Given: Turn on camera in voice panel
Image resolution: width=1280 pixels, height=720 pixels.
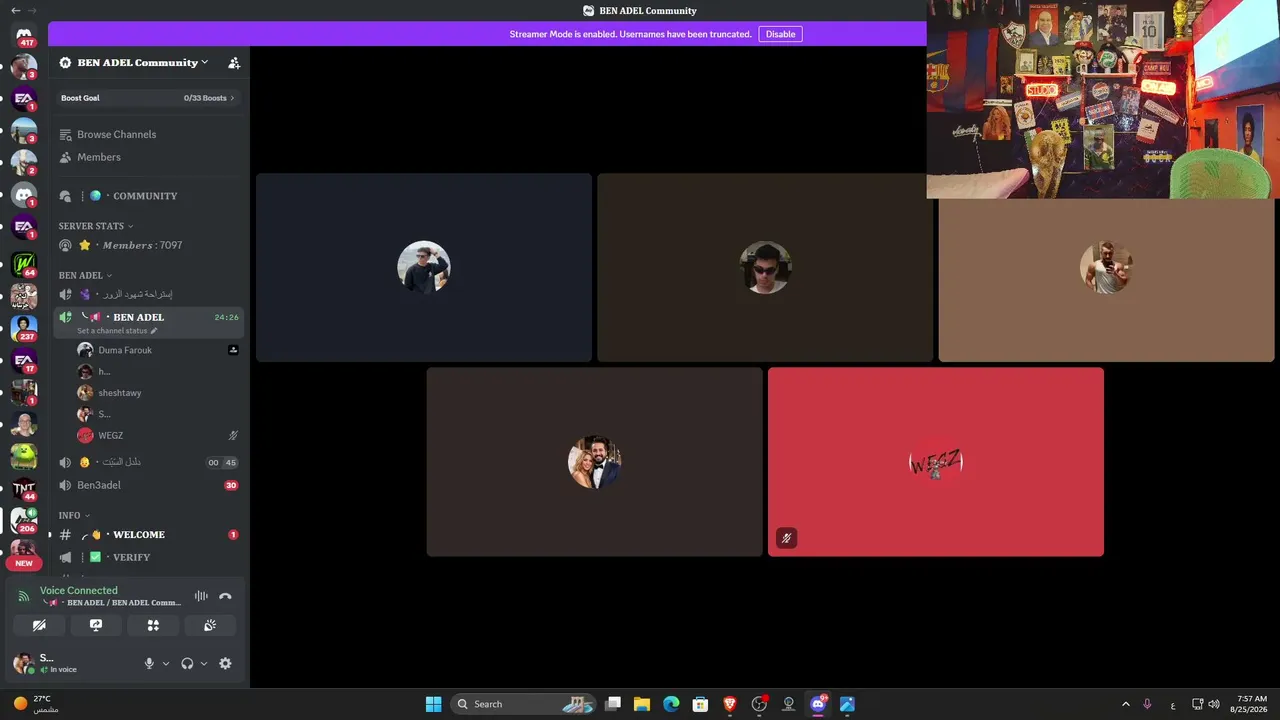Looking at the screenshot, I should click(39, 625).
